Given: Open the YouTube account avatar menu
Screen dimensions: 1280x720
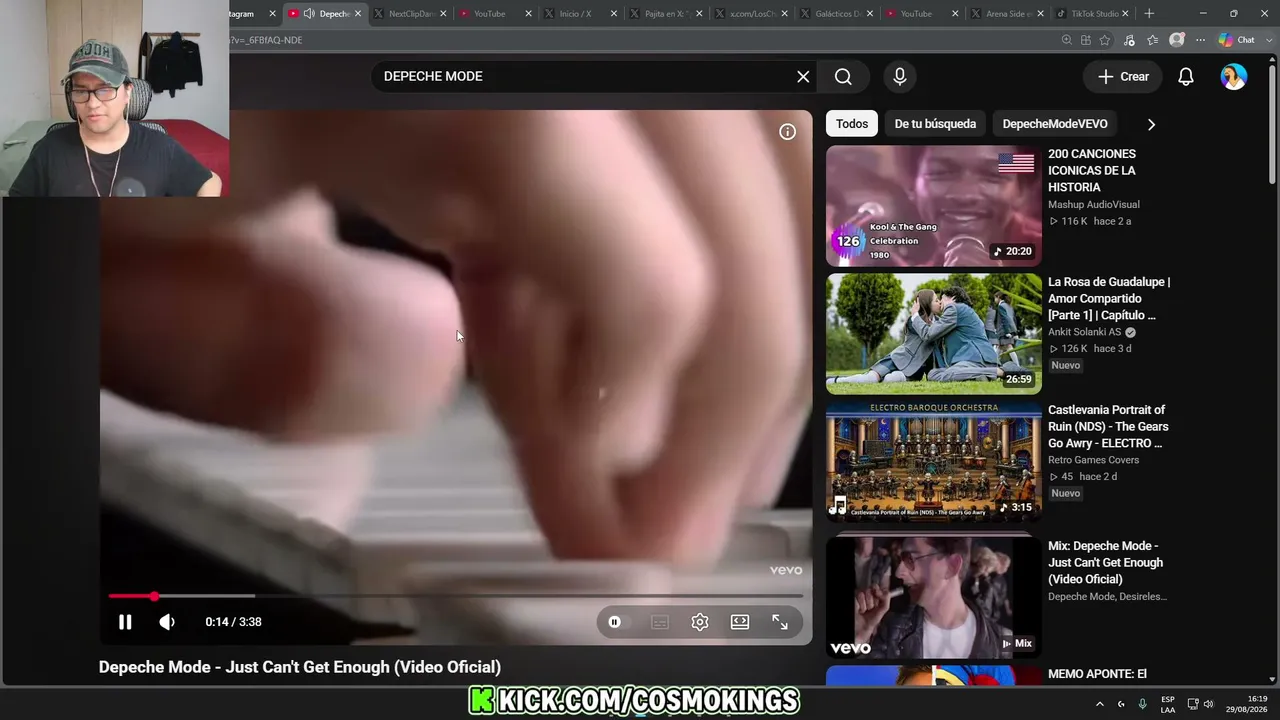Looking at the screenshot, I should pyautogui.click(x=1234, y=76).
